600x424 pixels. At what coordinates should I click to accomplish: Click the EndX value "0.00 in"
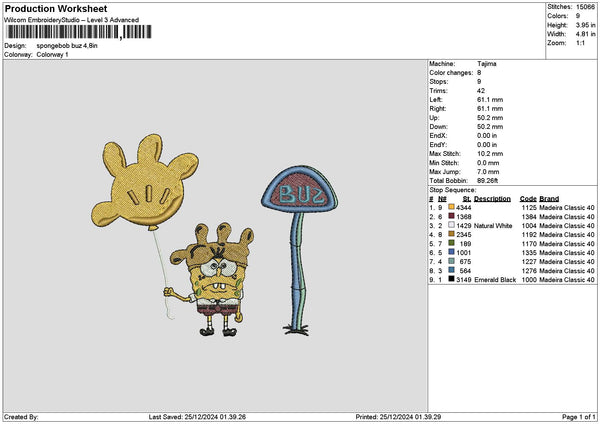tap(487, 136)
